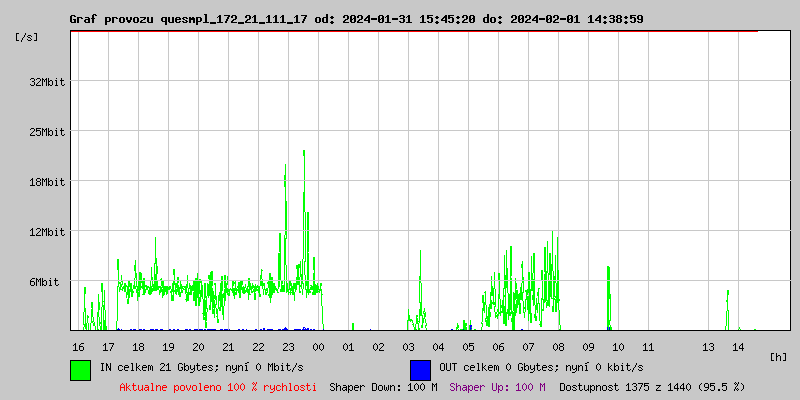This screenshot has width=800, height=400.
Task: Click the 'Dostupnost 1375 z 1440' text
Action: coord(652,387)
